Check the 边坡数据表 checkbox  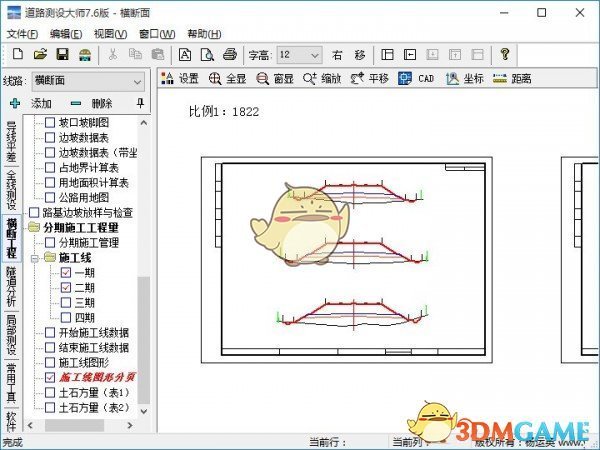click(50, 137)
